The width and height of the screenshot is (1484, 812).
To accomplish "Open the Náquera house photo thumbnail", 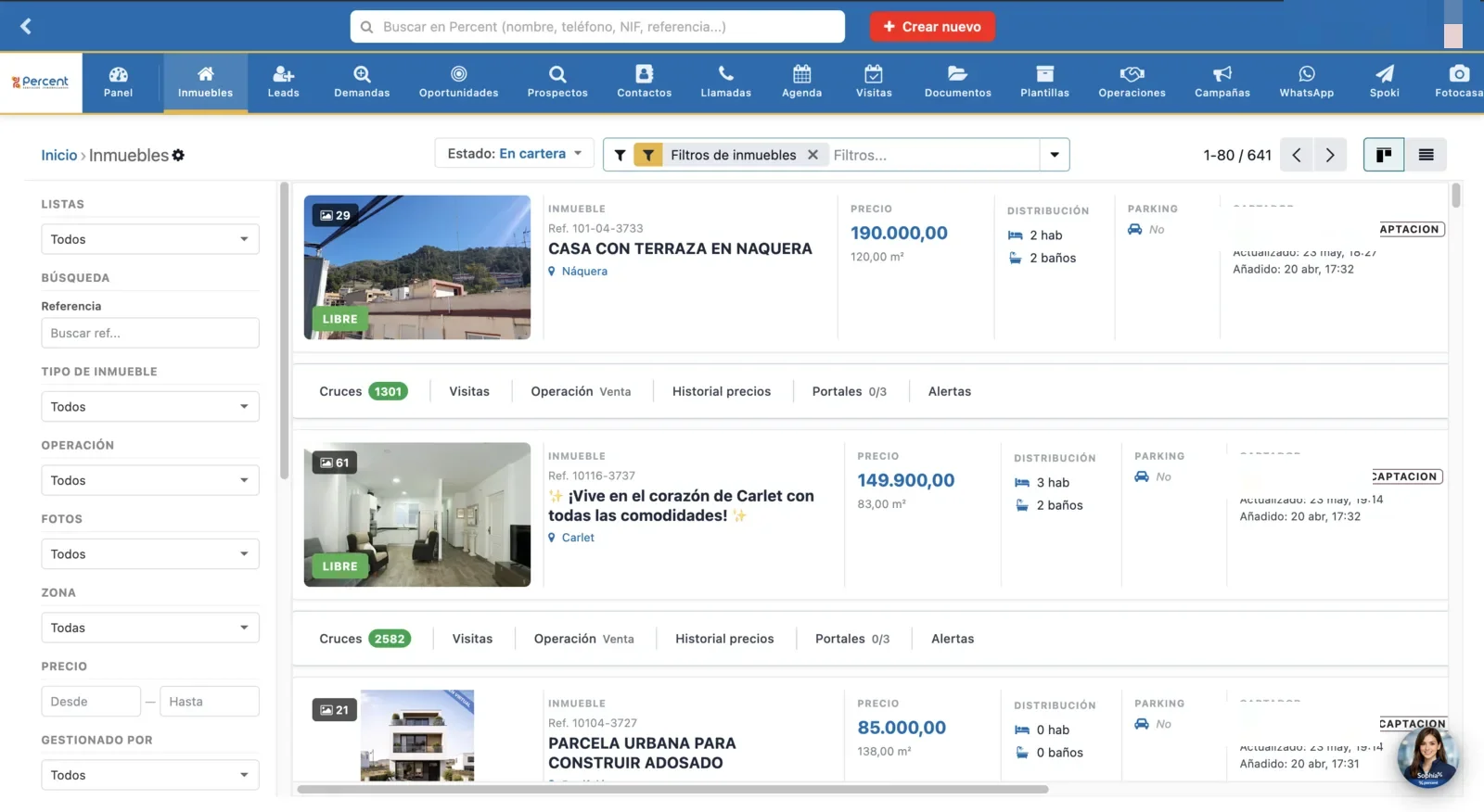I will [417, 267].
